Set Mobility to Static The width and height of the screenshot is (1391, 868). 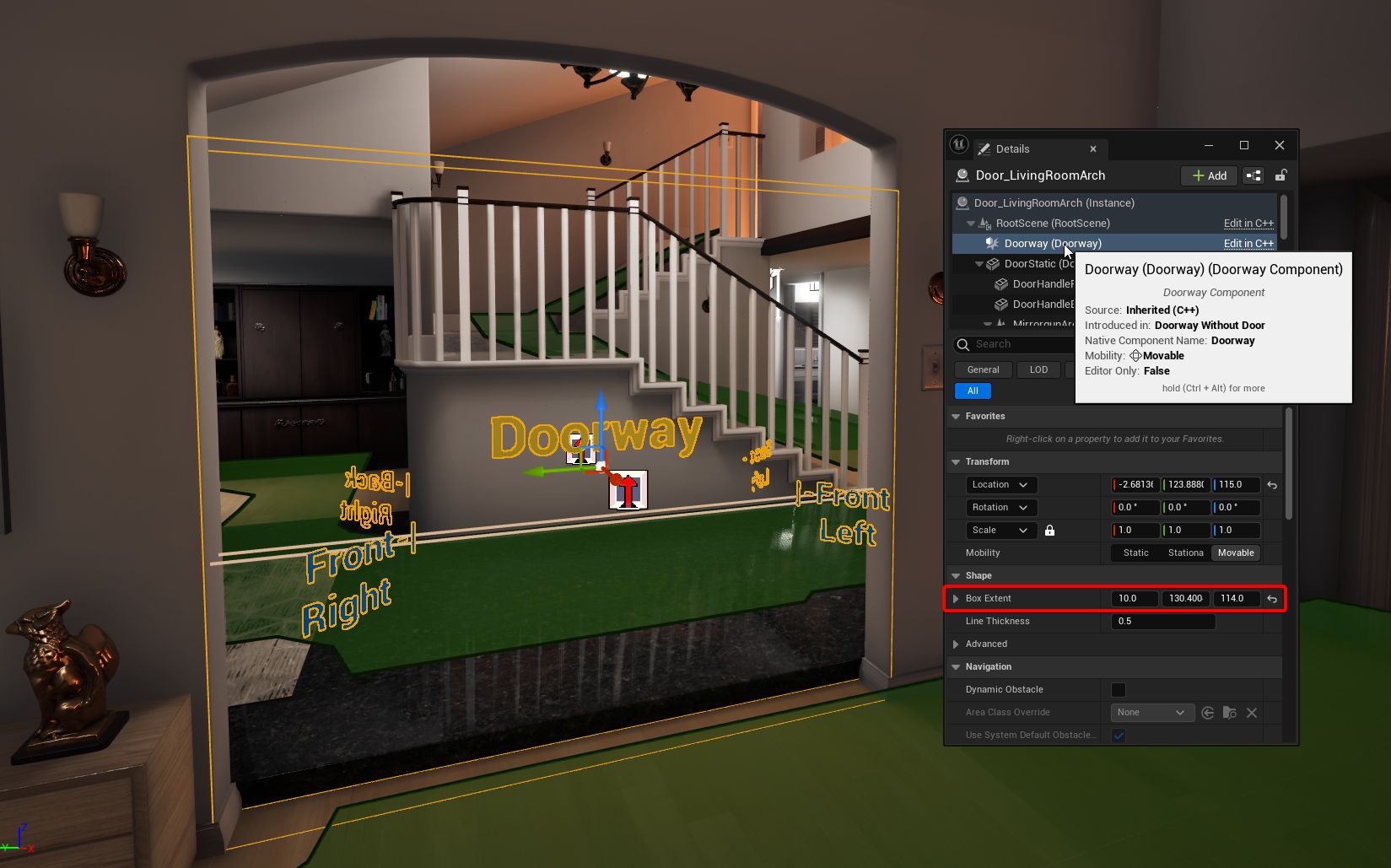1135,553
